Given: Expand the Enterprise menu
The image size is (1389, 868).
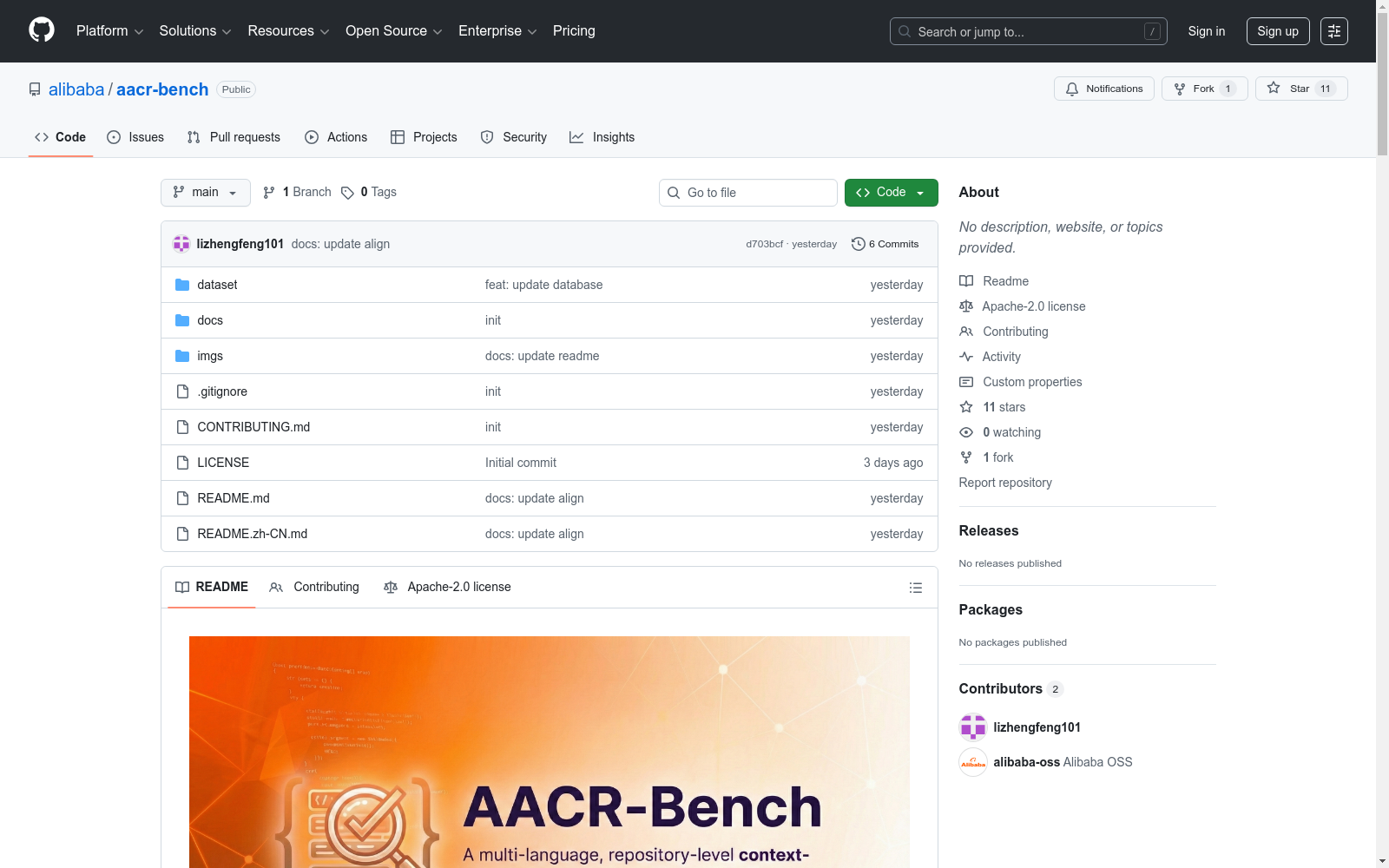Looking at the screenshot, I should [x=497, y=31].
